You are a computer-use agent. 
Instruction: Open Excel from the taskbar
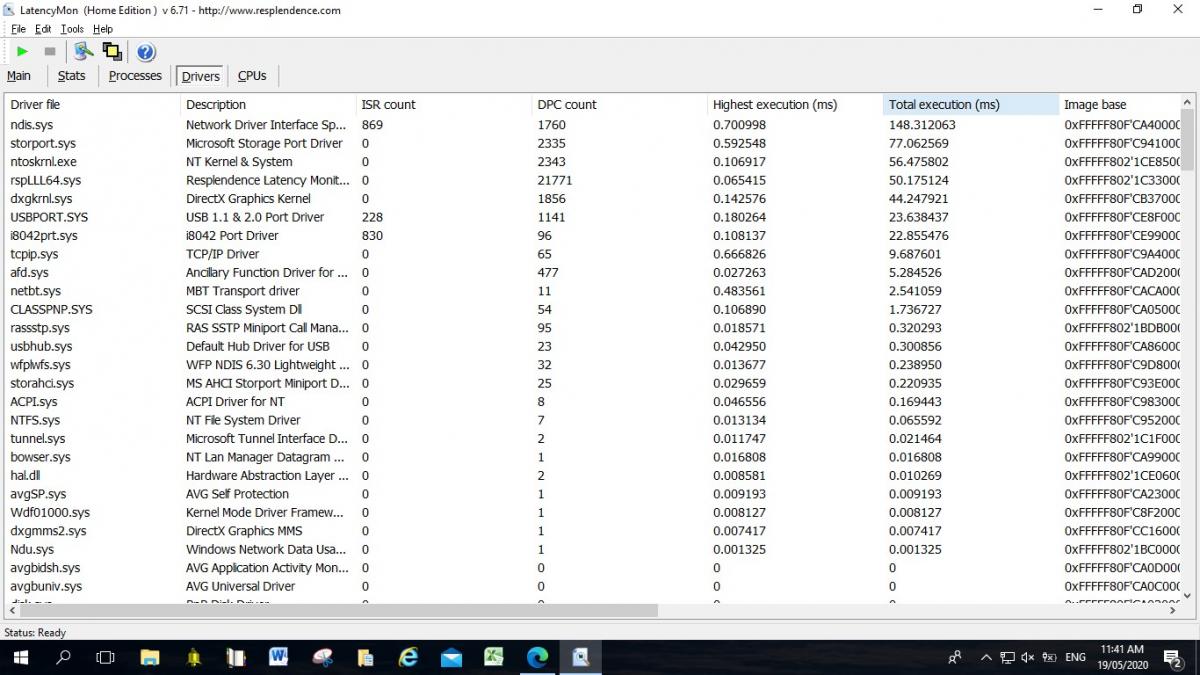click(x=494, y=657)
